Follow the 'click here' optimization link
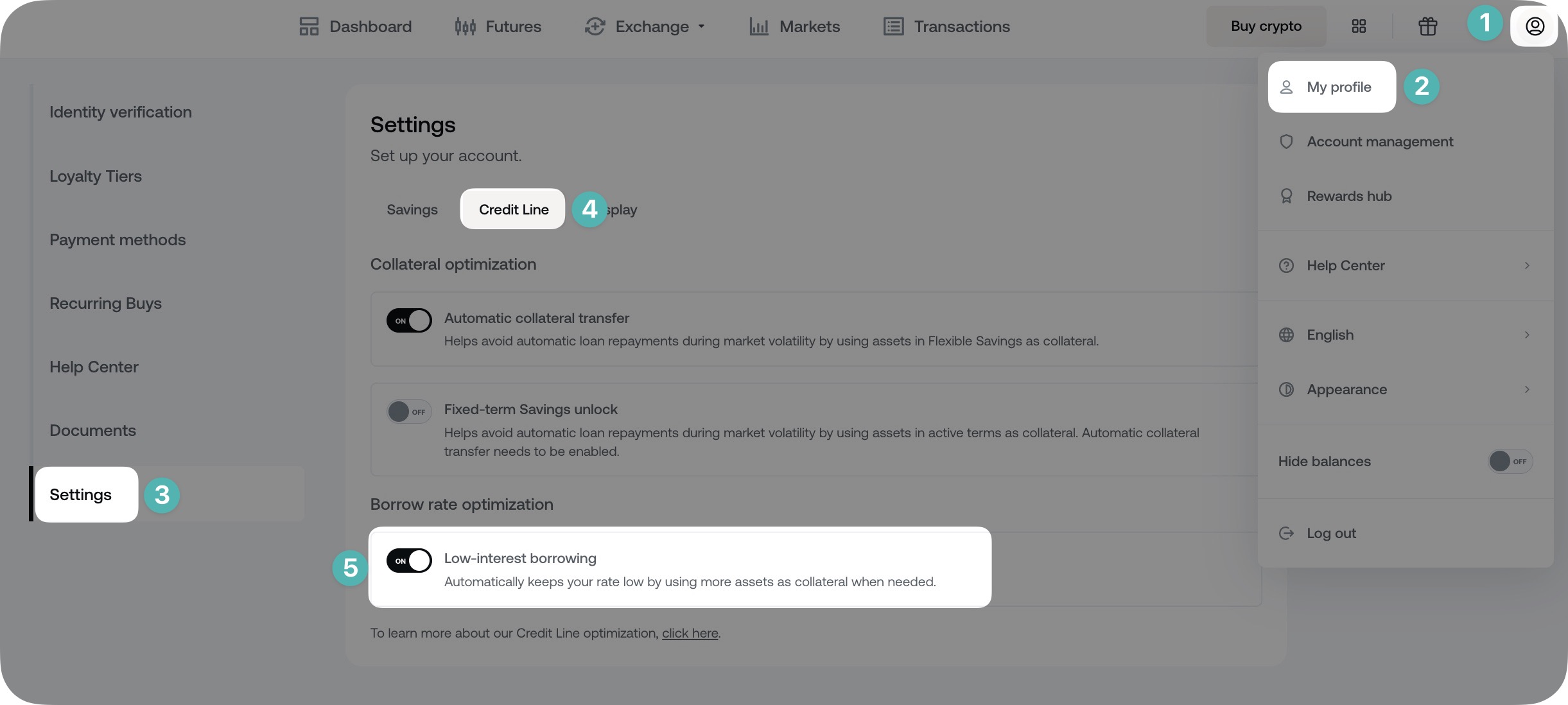Viewport: 1568px width, 705px height. click(x=690, y=633)
